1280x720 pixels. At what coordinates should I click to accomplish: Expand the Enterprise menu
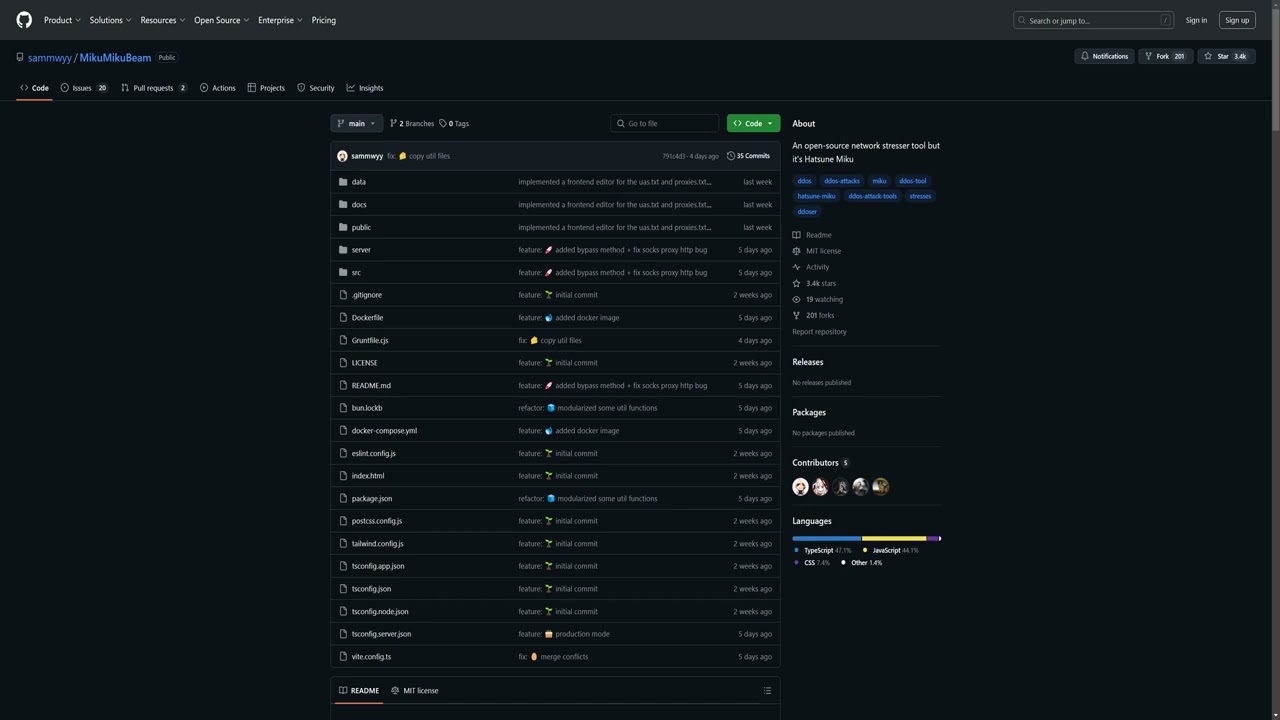pos(280,20)
